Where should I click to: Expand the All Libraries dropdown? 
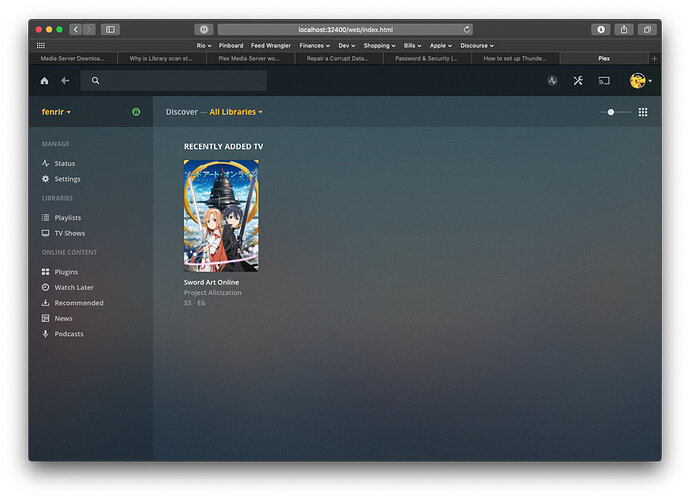point(236,112)
